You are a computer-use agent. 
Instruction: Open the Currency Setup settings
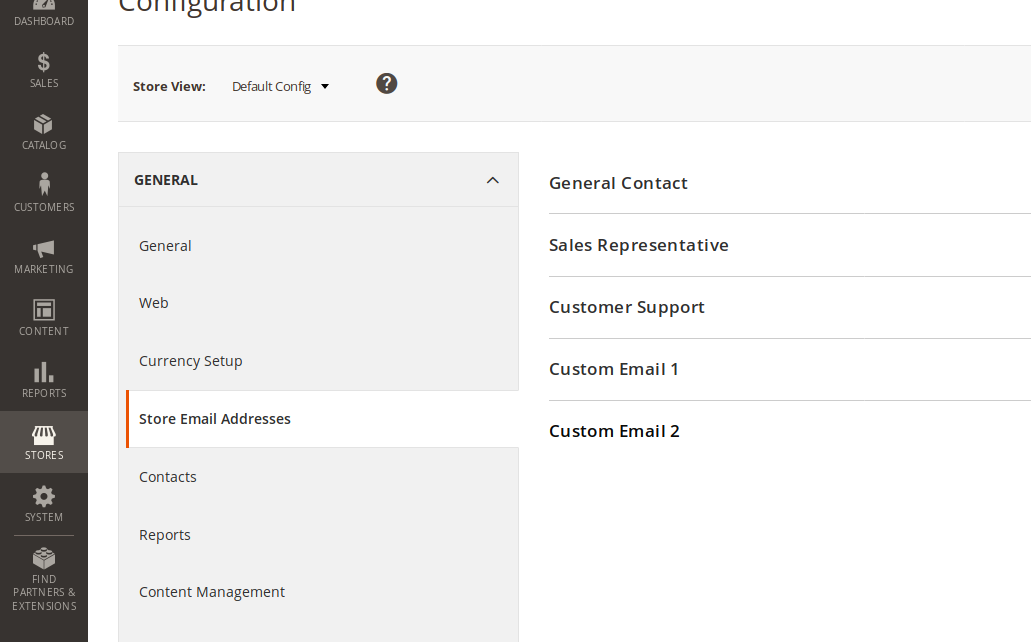point(191,361)
